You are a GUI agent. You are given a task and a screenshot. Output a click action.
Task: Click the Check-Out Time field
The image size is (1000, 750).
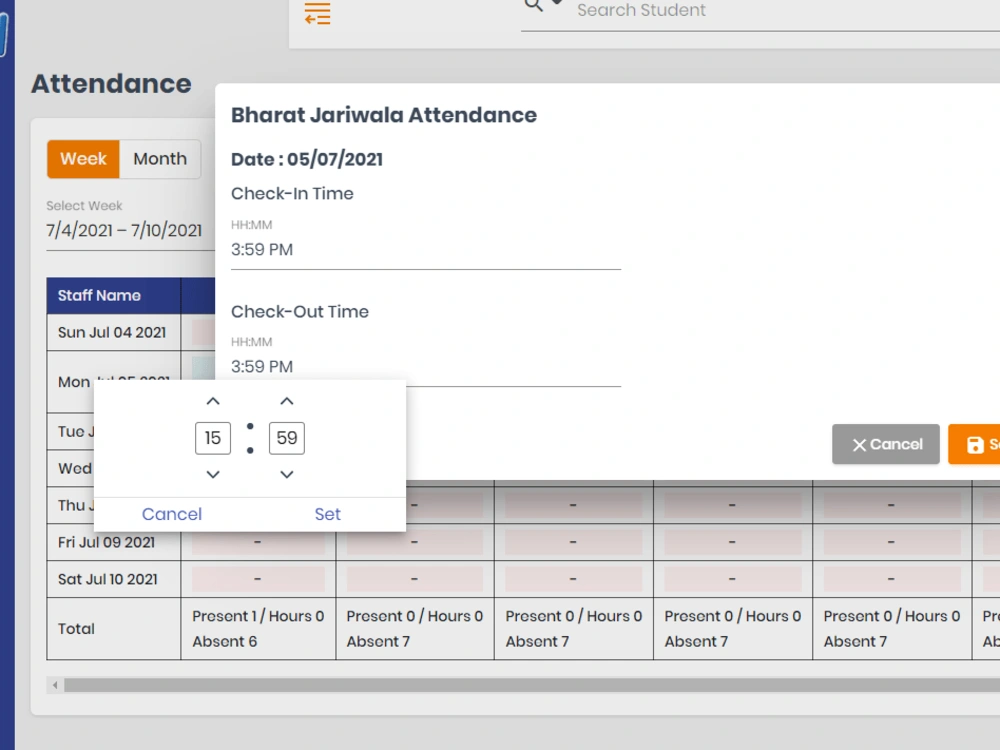tap(425, 367)
